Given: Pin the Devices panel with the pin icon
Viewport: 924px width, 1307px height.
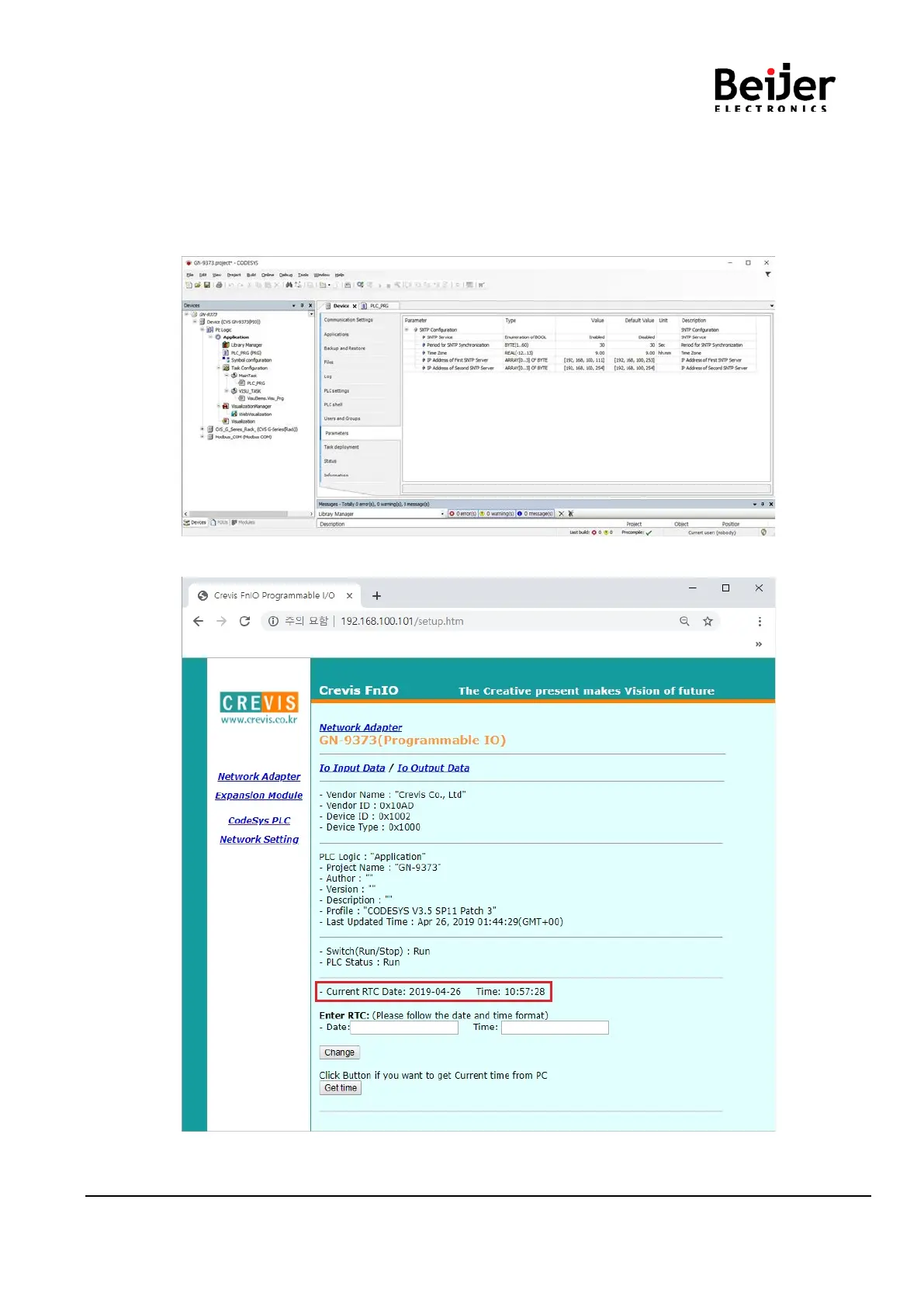Looking at the screenshot, I should click(x=302, y=306).
